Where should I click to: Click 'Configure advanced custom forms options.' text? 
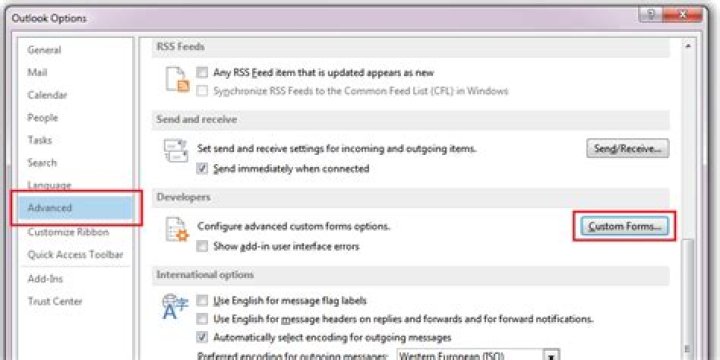tap(294, 226)
